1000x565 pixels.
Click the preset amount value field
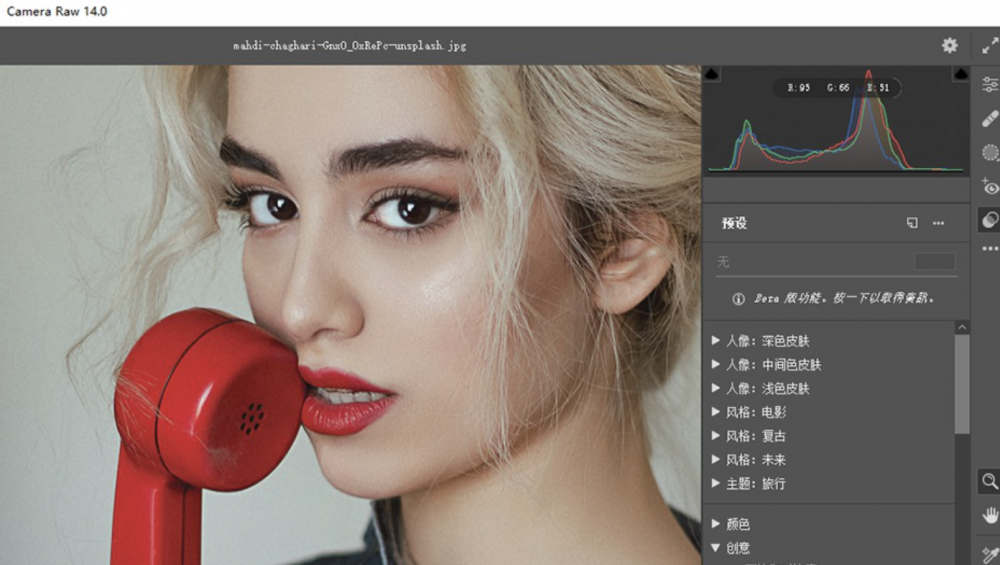point(935,261)
